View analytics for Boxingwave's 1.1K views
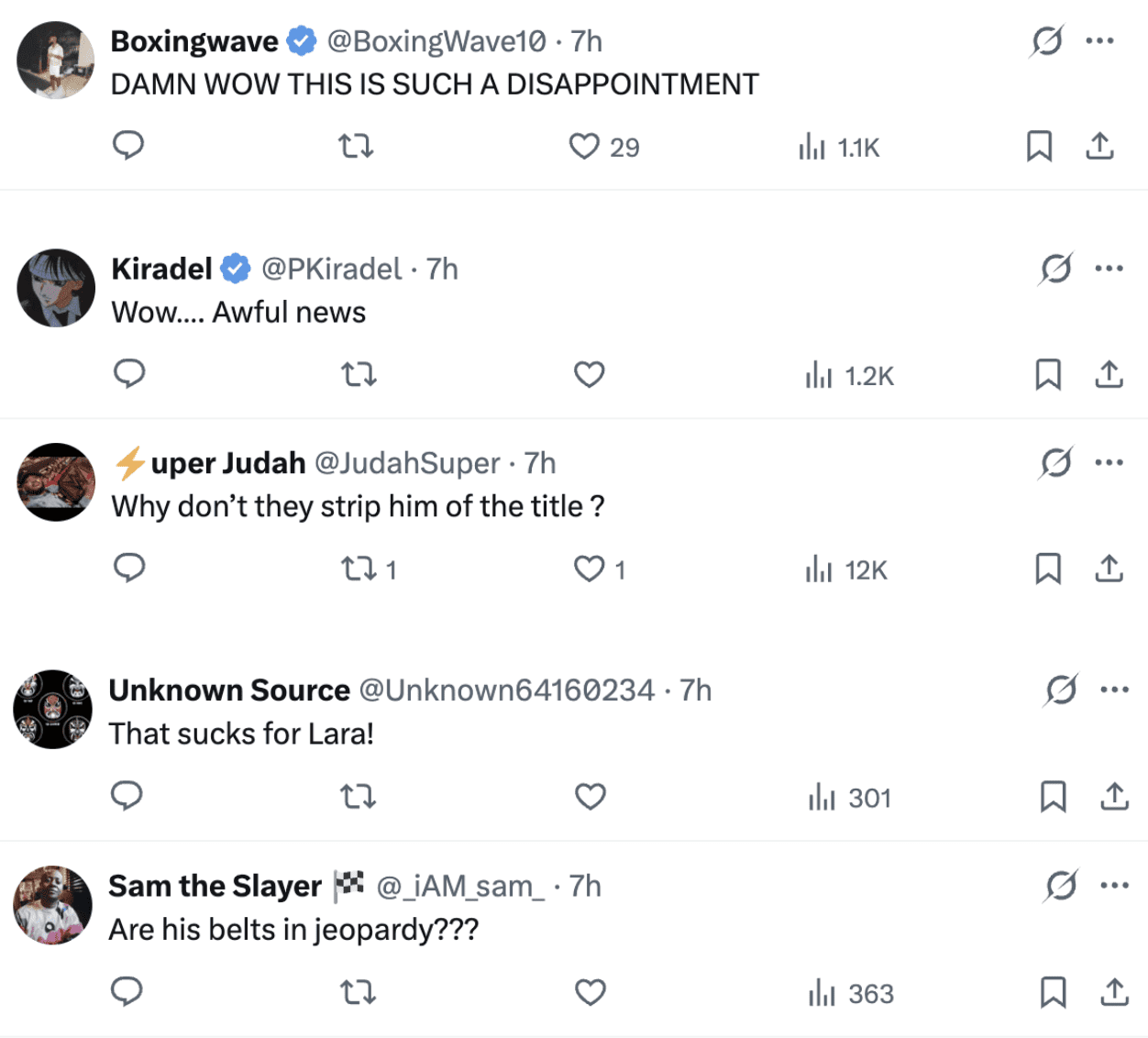The width and height of the screenshot is (1148, 1038). click(x=839, y=147)
